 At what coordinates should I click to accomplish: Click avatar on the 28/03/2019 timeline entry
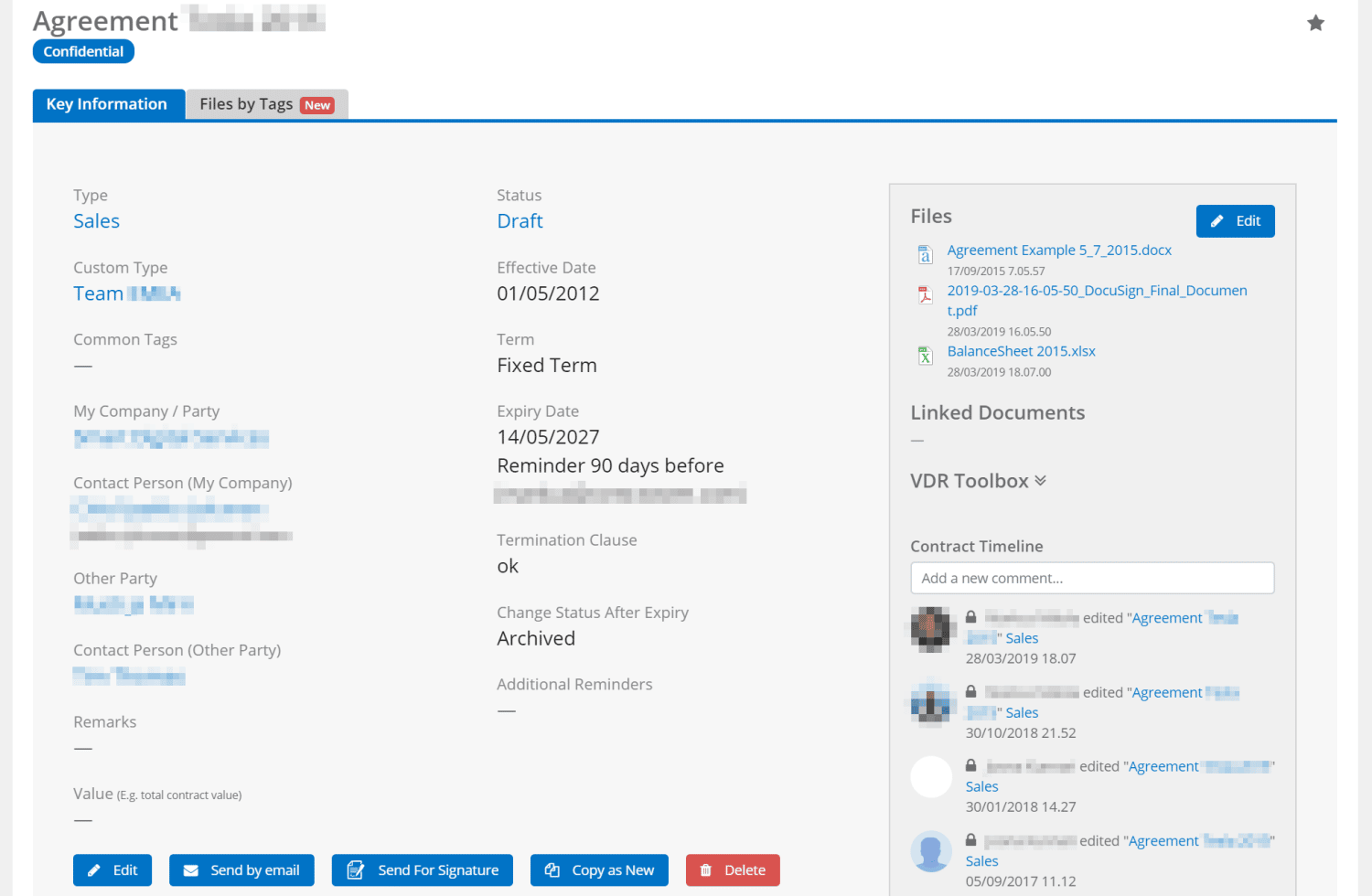pos(931,628)
